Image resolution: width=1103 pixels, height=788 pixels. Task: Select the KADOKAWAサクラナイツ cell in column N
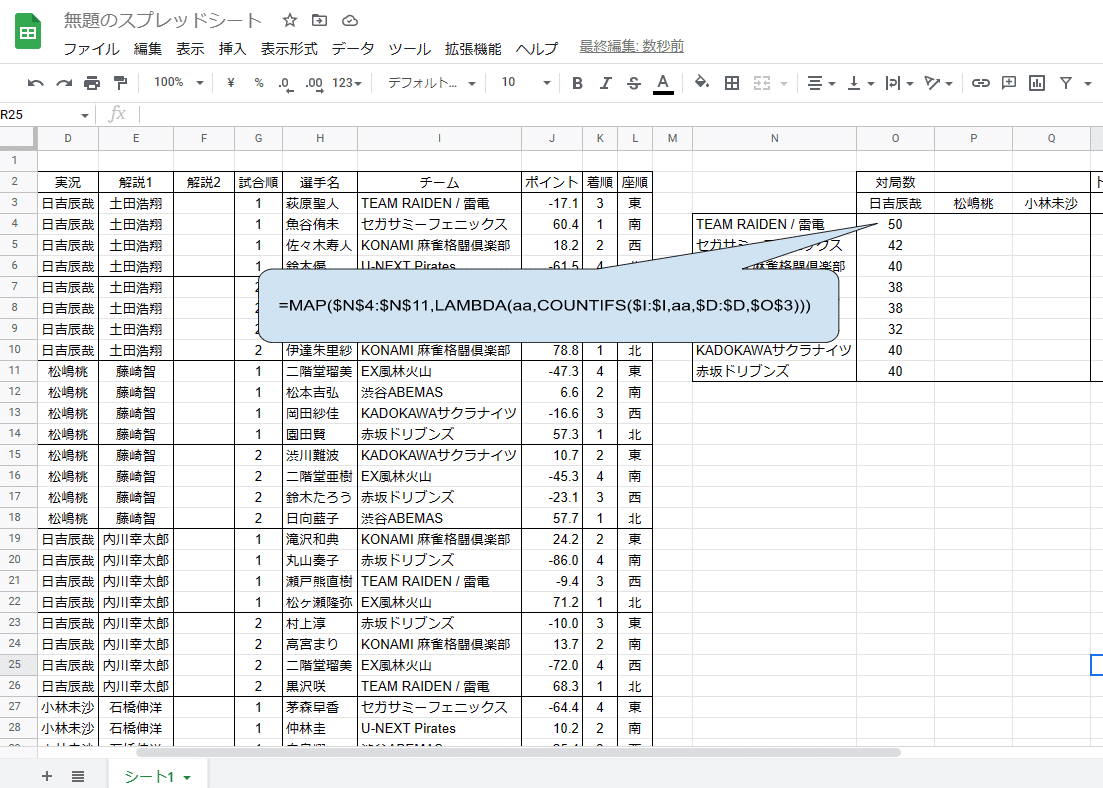tap(774, 350)
